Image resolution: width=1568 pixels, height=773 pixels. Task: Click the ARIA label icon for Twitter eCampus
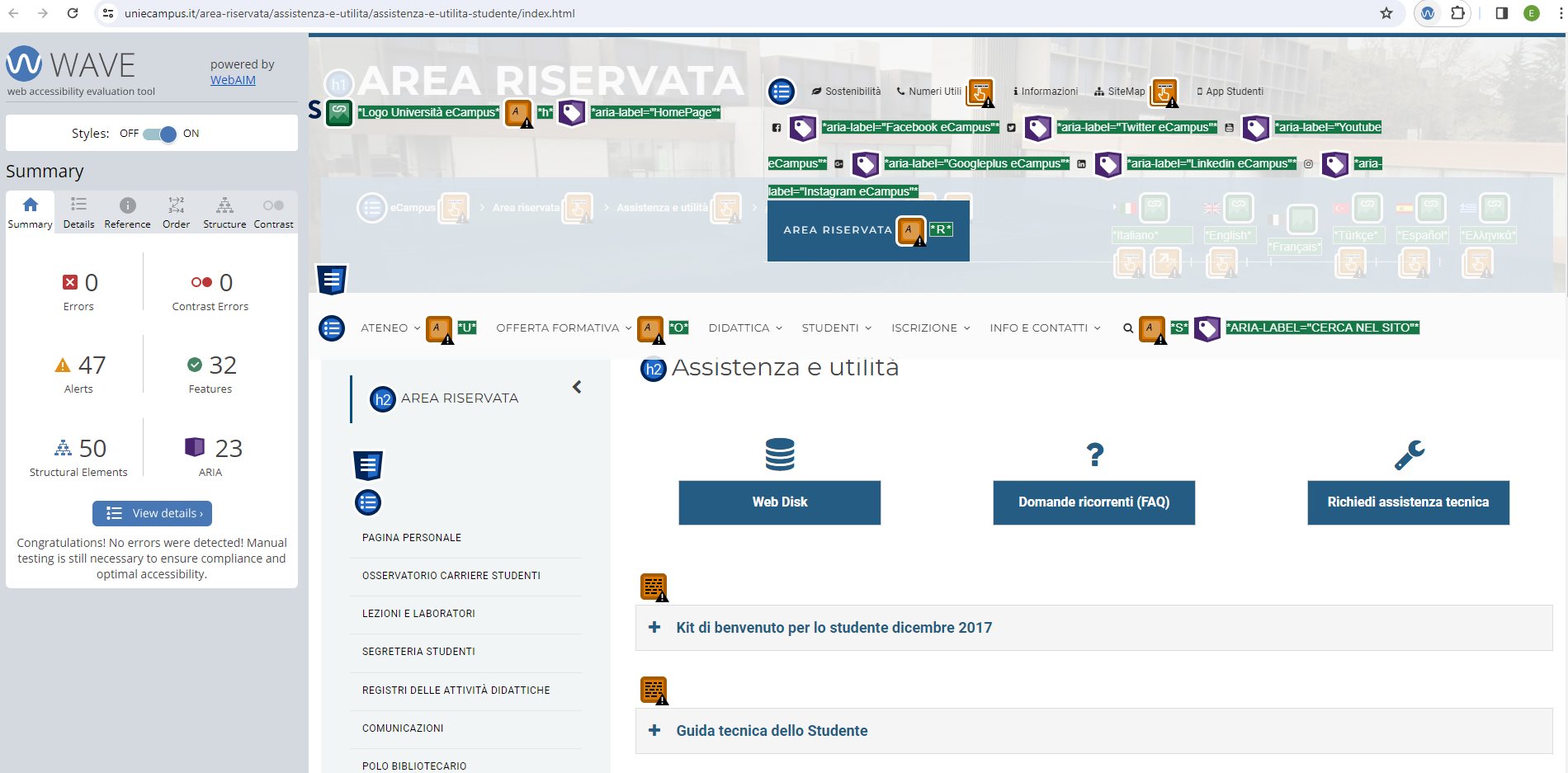pos(1038,127)
